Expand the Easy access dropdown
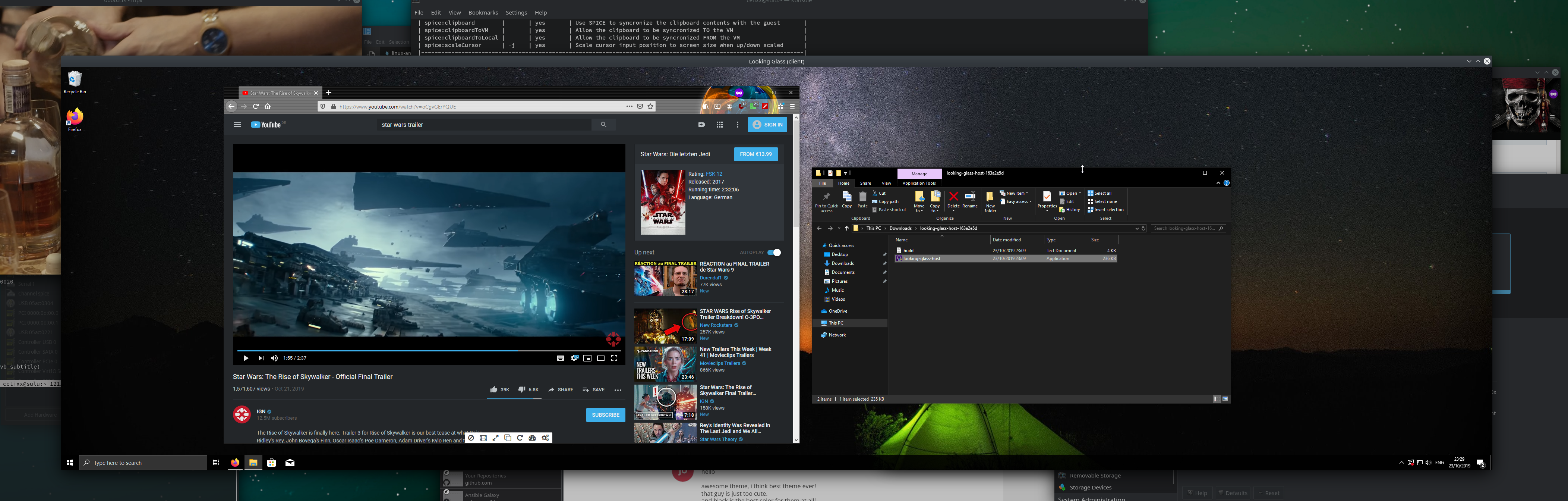 click(1016, 202)
